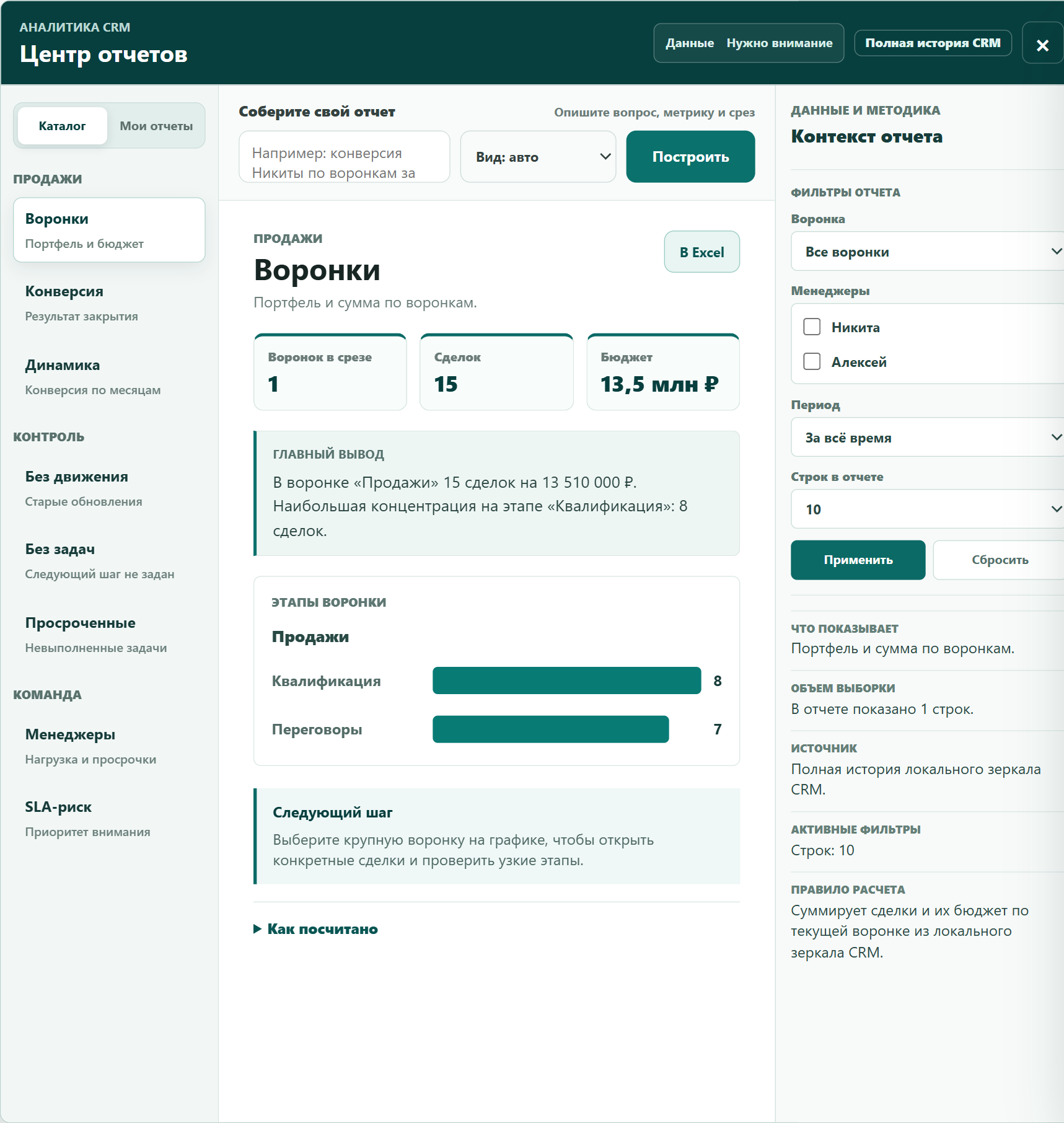Viewport: 1064px width, 1123px height.
Task: Click the Квалификация funnel bar
Action: click(x=566, y=680)
